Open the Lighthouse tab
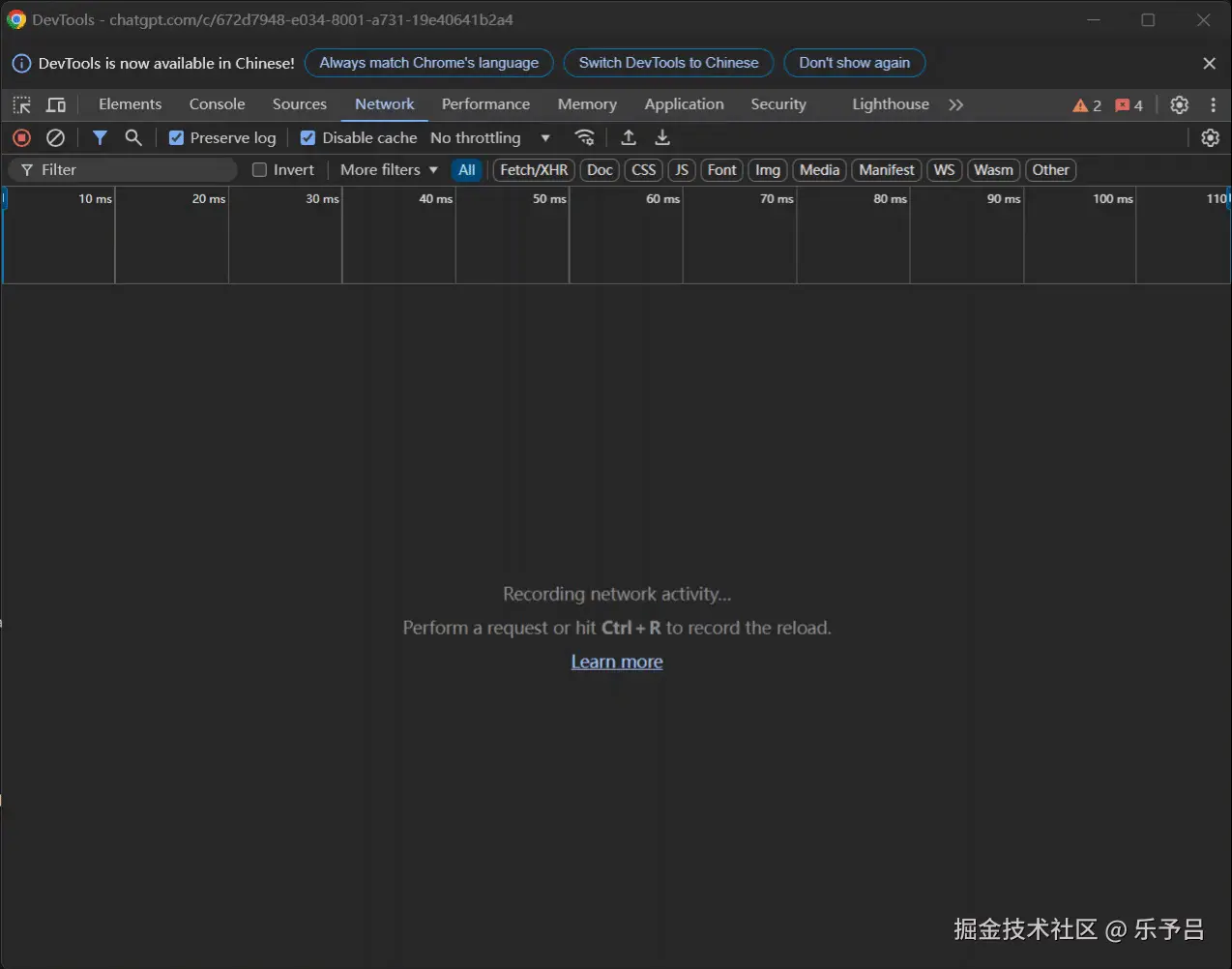 pos(891,104)
